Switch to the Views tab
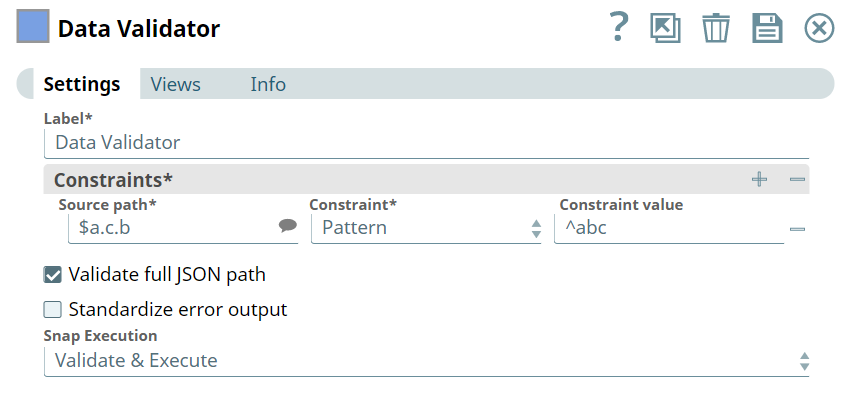The height and width of the screenshot is (406, 850). point(175,84)
